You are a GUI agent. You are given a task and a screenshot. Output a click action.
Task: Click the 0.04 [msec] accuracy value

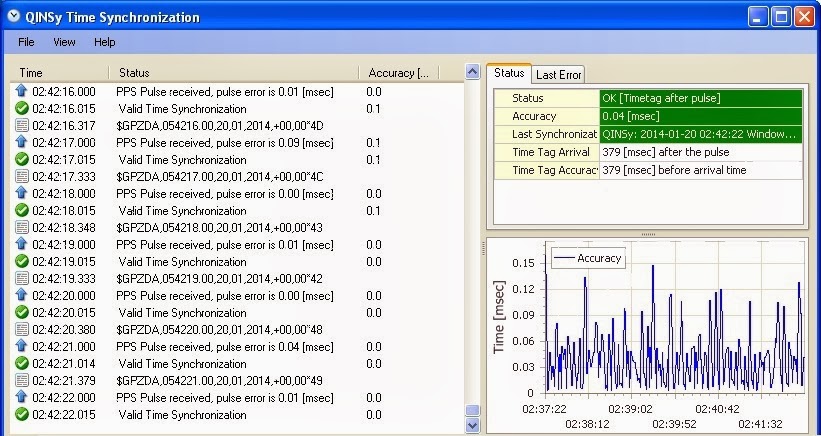pos(701,116)
